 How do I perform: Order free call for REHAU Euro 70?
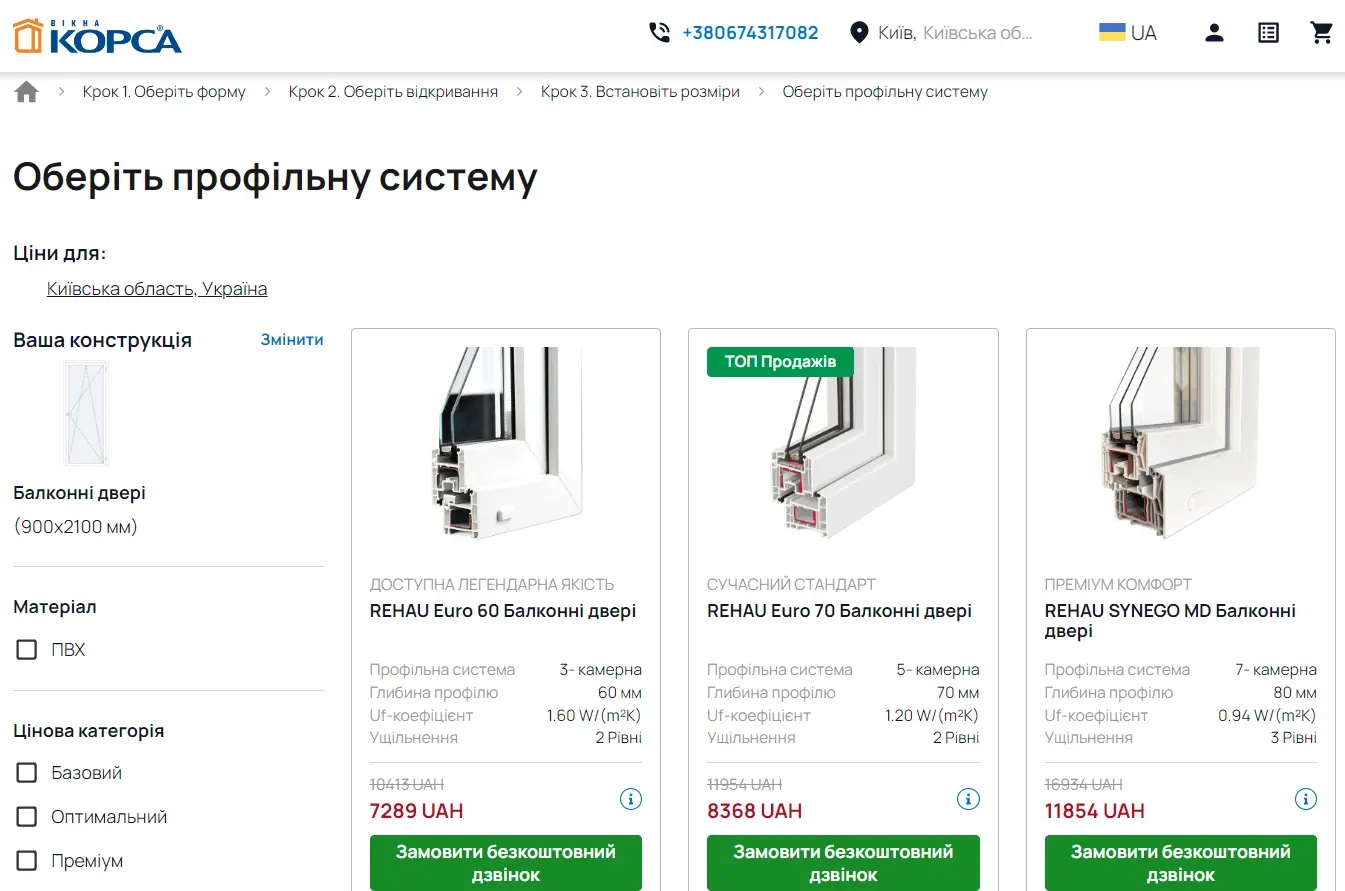(x=843, y=863)
